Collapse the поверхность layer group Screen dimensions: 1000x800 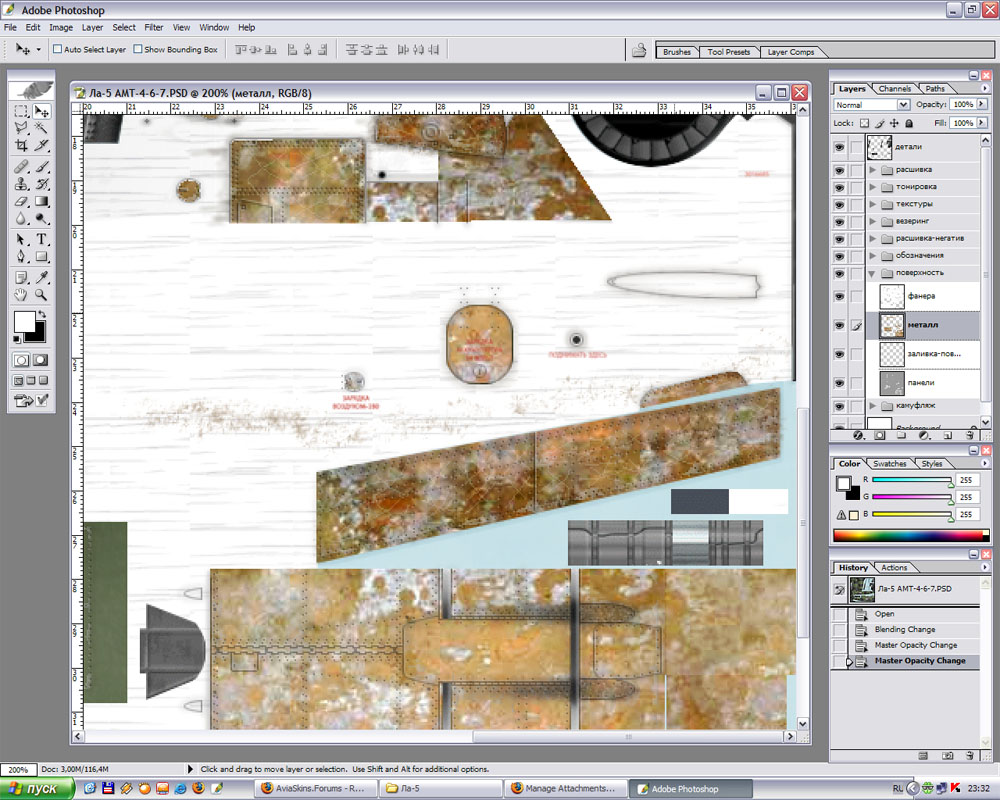[x=873, y=273]
